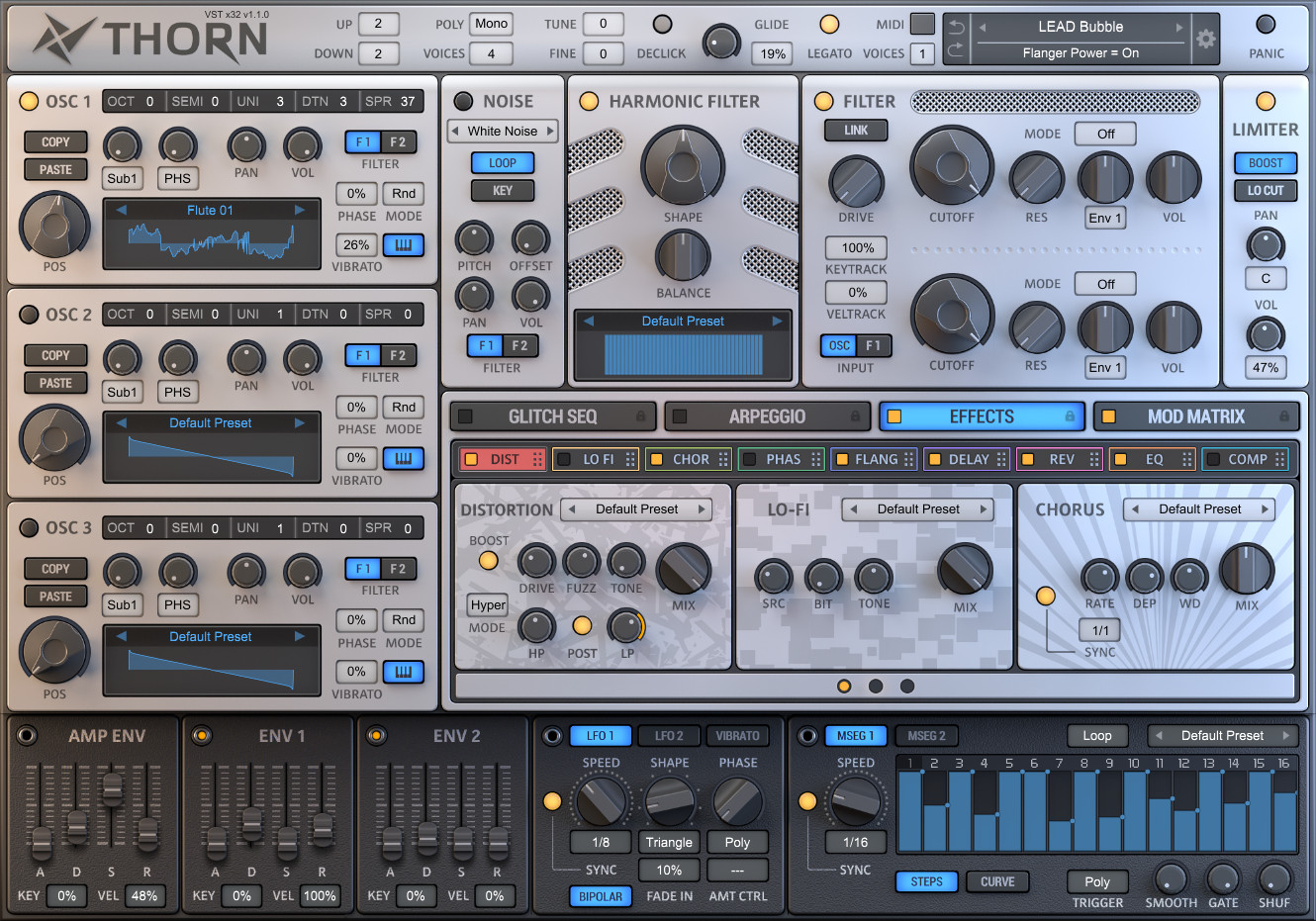Viewport: 1316px width, 921px height.
Task: Toggle the DECLICK switch
Action: pos(663,24)
